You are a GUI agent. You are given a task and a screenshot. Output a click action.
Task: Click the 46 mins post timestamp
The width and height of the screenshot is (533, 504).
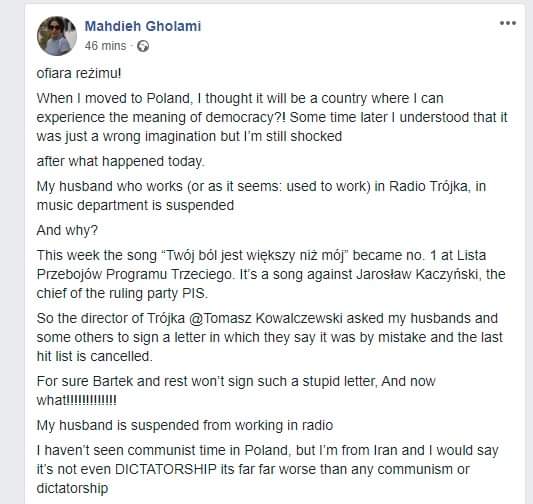pyautogui.click(x=105, y=46)
